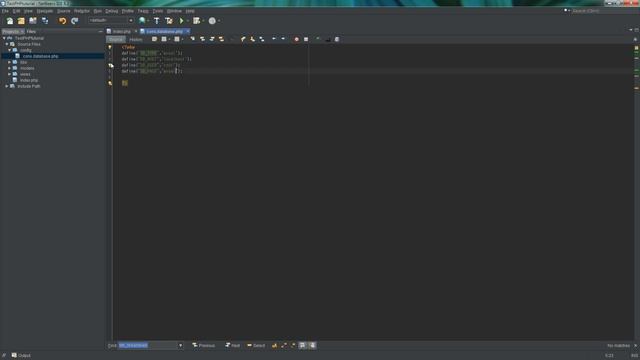The height and width of the screenshot is (360, 640).
Task: Click the Last Edit icon in editor toolbar
Action: 154,39
